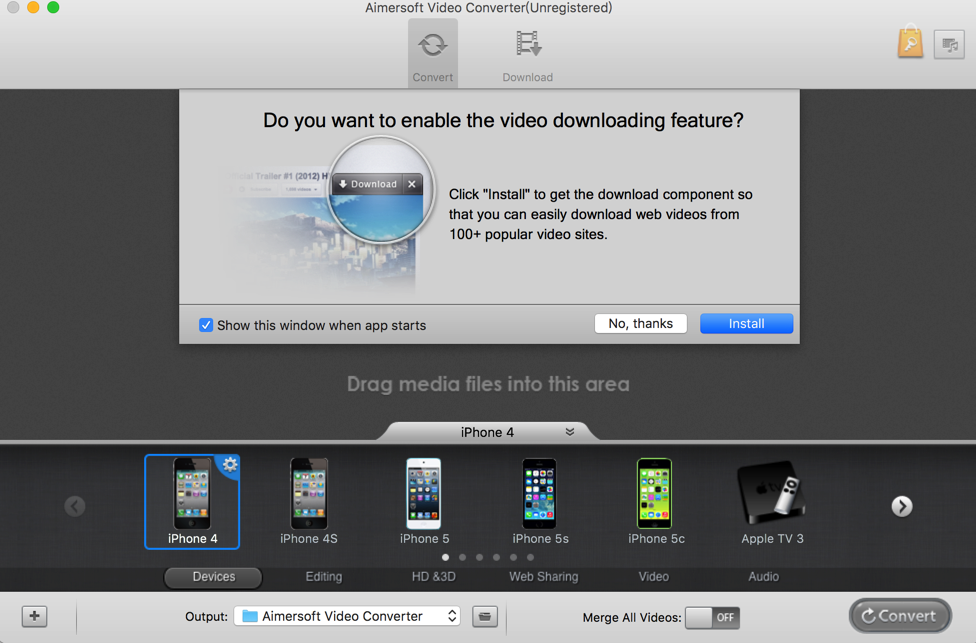Open iPhone 4 preset settings gear
The height and width of the screenshot is (643, 976).
(230, 464)
